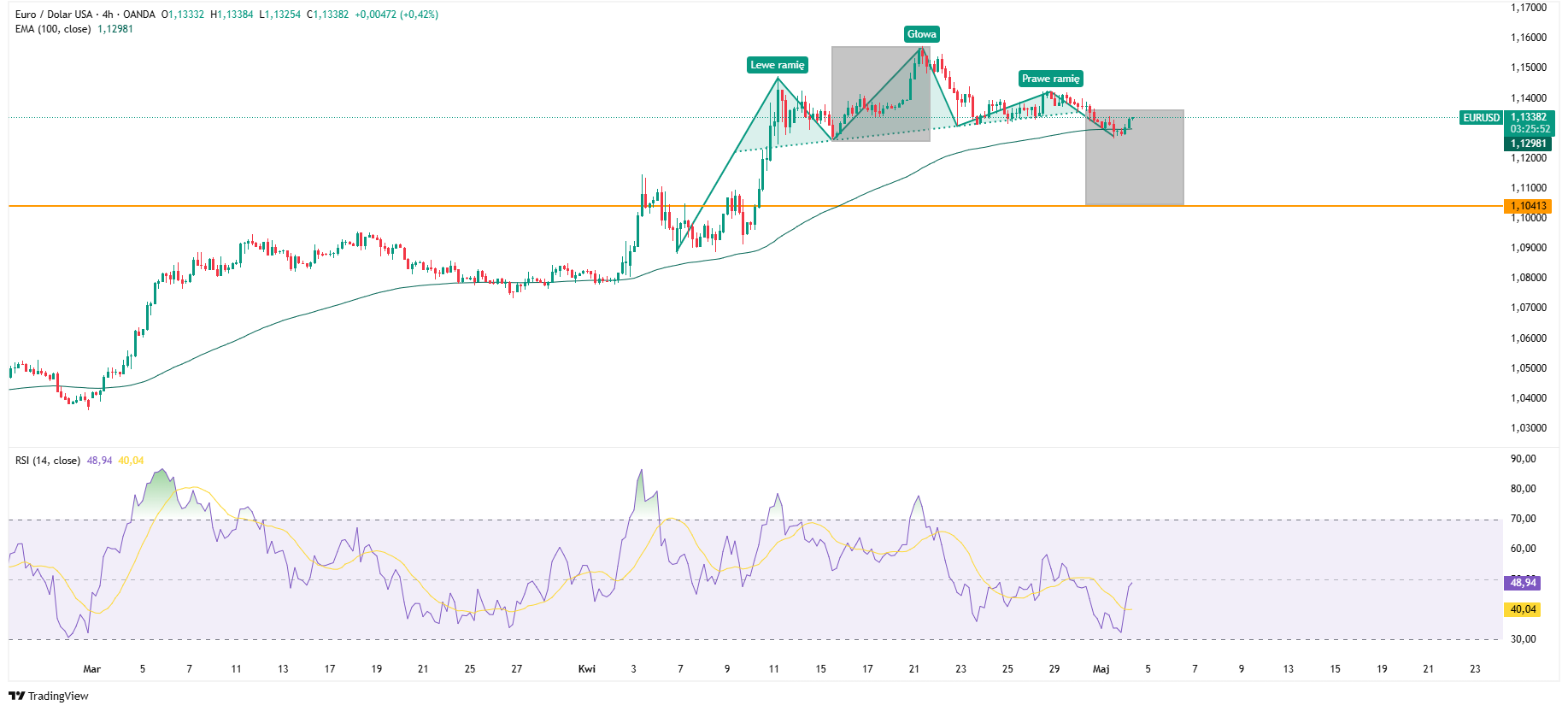This screenshot has width=1568, height=711.
Task: Open the RSI (14, close) indicator legend
Action: [x=48, y=461]
